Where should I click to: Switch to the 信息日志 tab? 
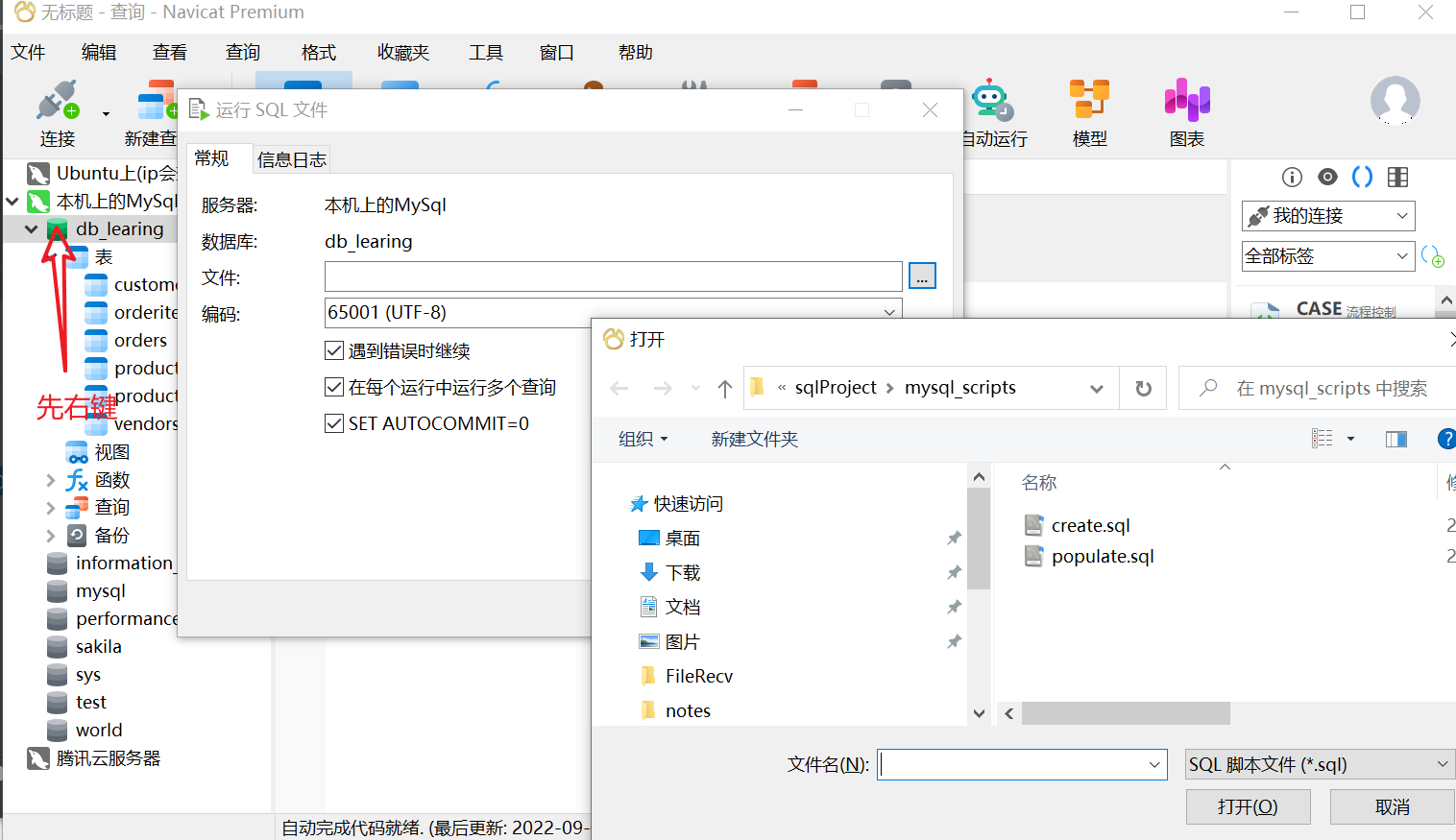pyautogui.click(x=292, y=159)
